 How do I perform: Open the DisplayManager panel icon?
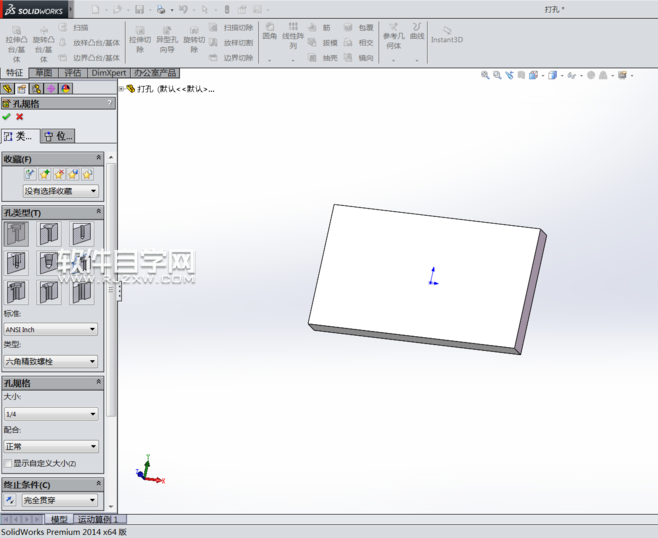click(x=65, y=89)
